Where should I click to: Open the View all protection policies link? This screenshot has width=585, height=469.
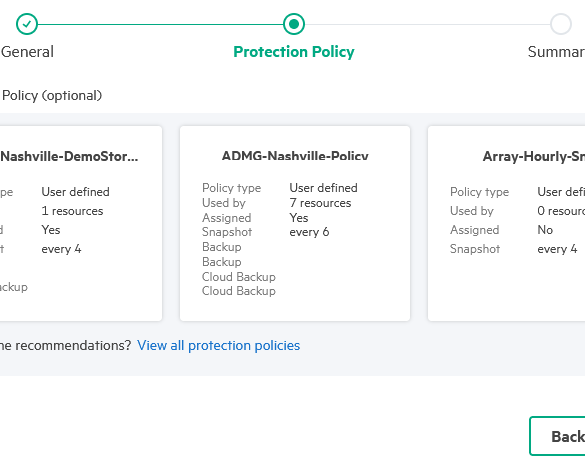pos(219,346)
